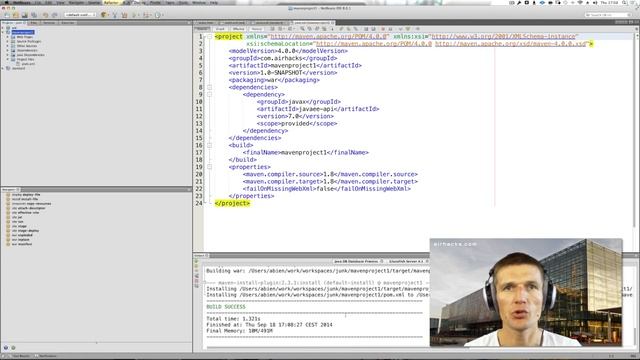The width and height of the screenshot is (640, 360).
Task: Click Start Macro Recording red icon
Action: [x=383, y=29]
